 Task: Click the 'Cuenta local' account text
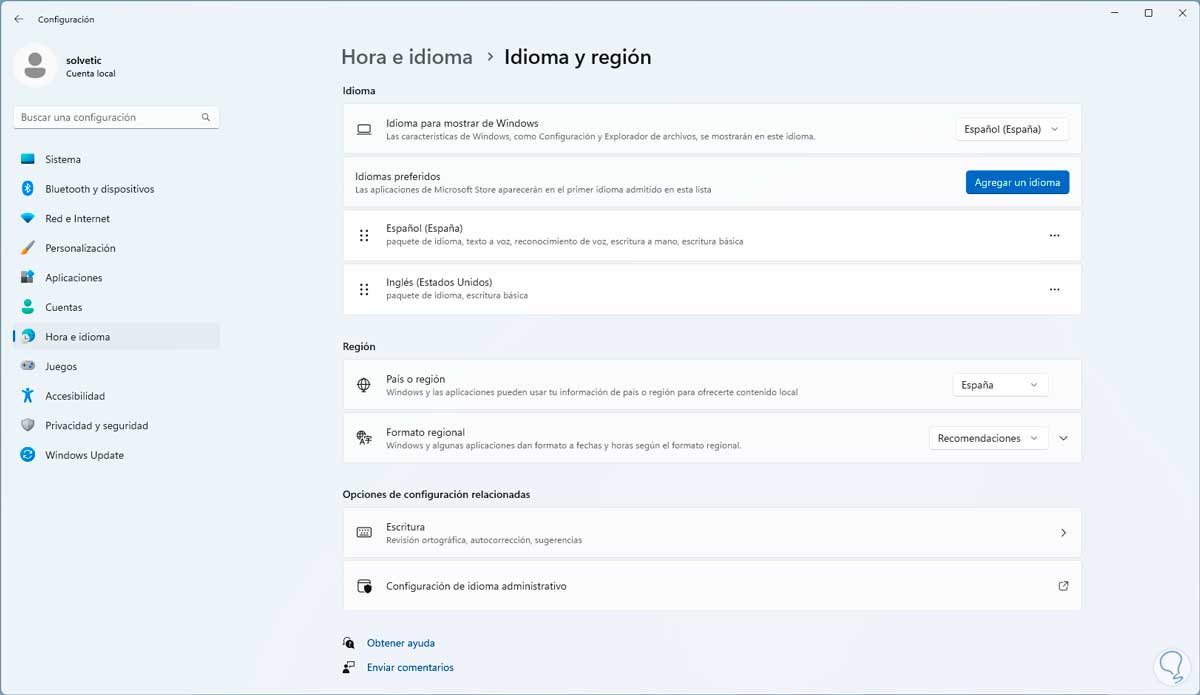(91, 74)
